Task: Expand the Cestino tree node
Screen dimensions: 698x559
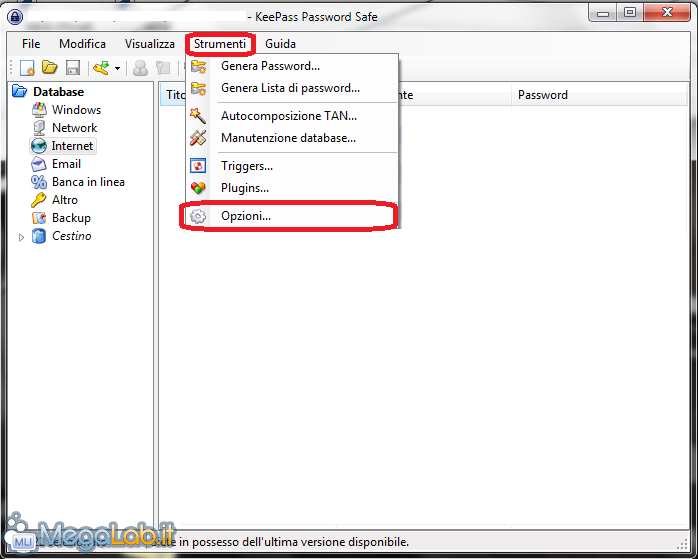Action: coord(21,237)
